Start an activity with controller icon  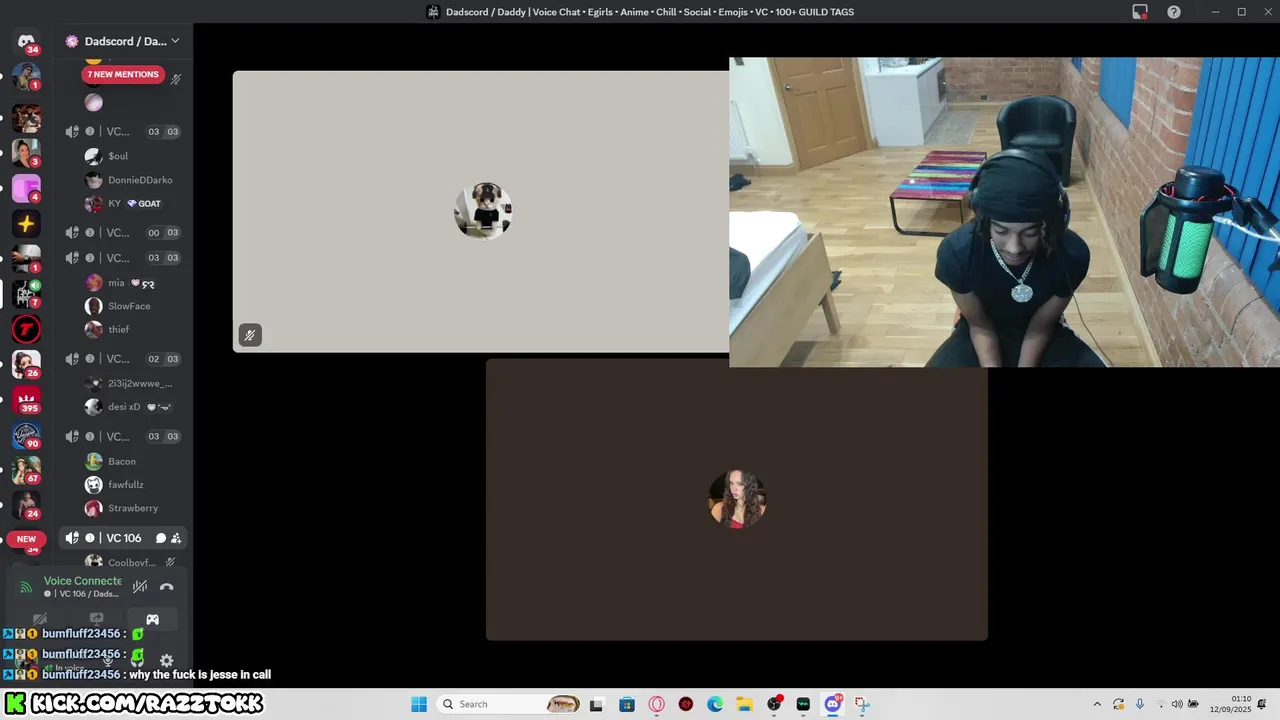click(152, 619)
